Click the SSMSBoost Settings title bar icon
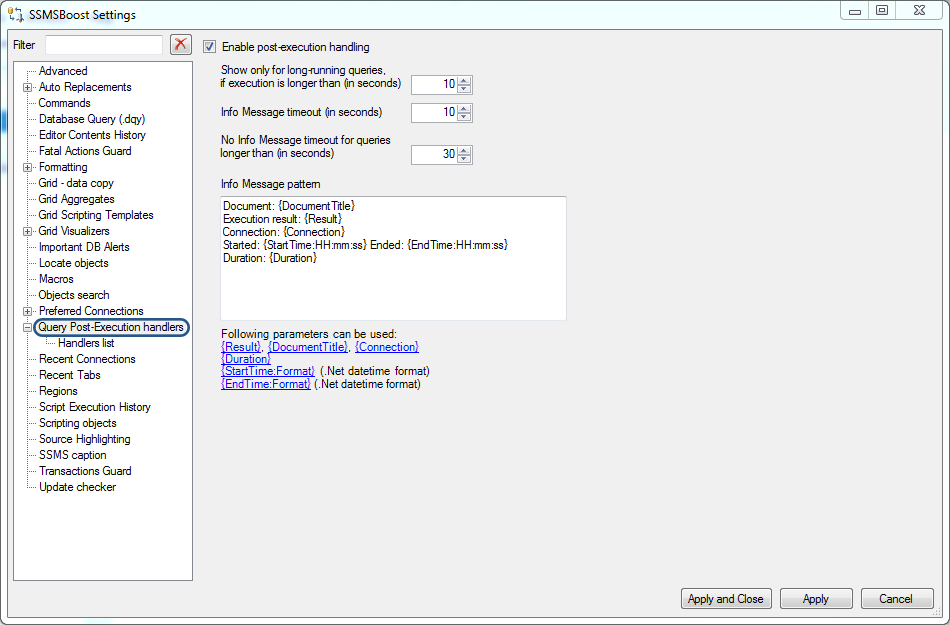This screenshot has width=950, height=625. pyautogui.click(x=15, y=14)
